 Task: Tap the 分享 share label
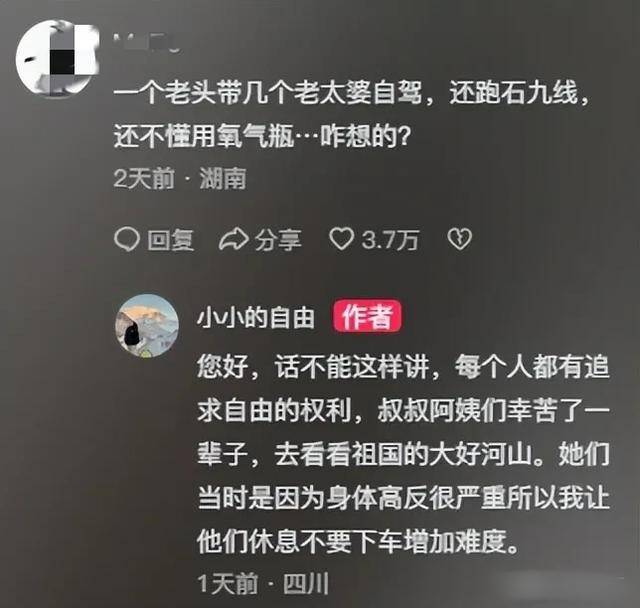pos(278,240)
